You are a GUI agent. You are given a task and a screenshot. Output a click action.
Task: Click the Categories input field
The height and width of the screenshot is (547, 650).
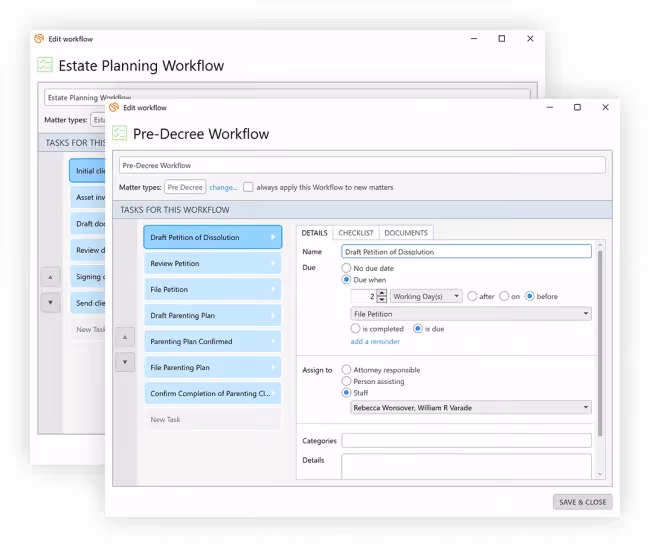pyautogui.click(x=466, y=441)
